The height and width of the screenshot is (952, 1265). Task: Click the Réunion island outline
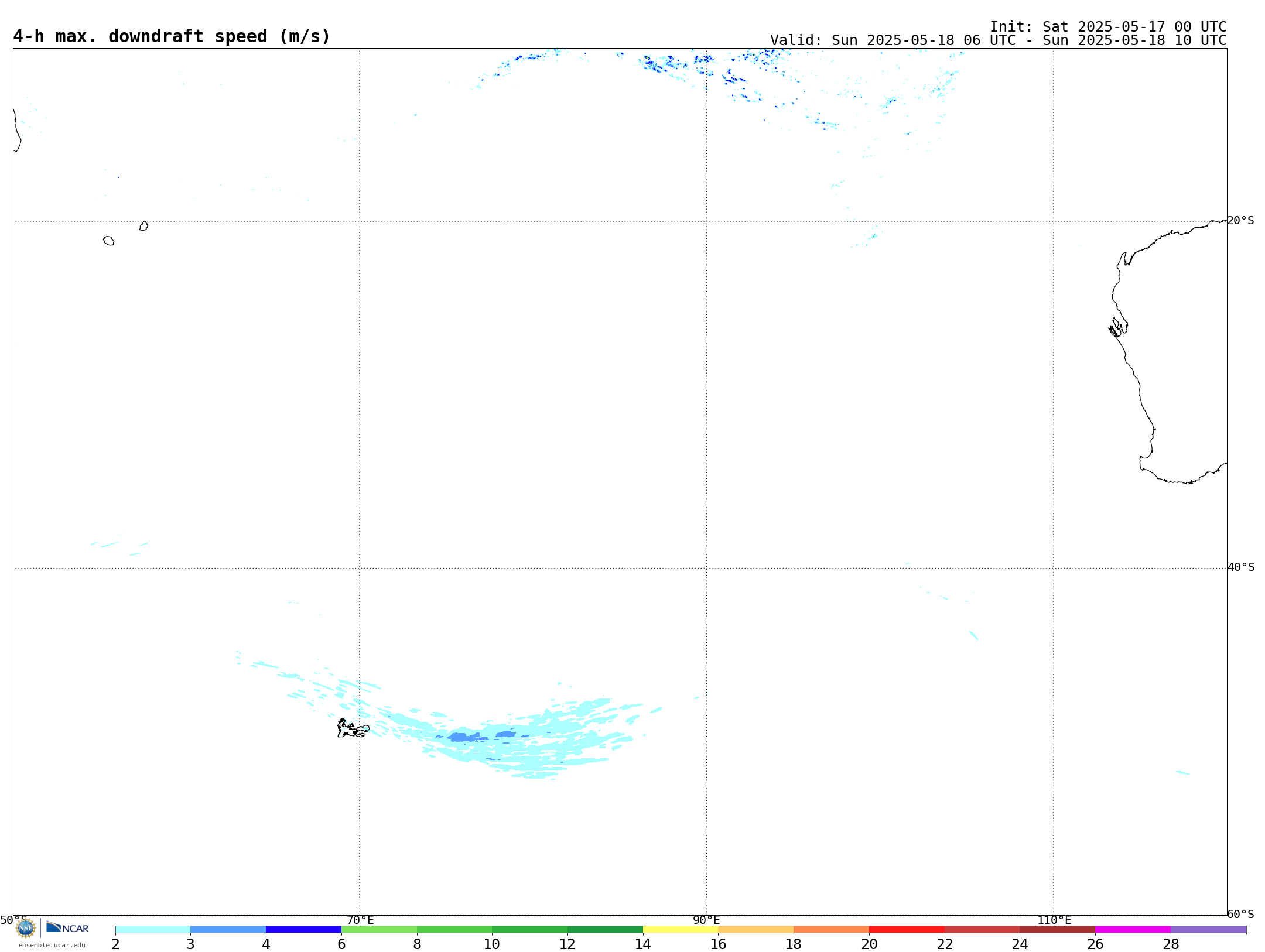coord(108,241)
